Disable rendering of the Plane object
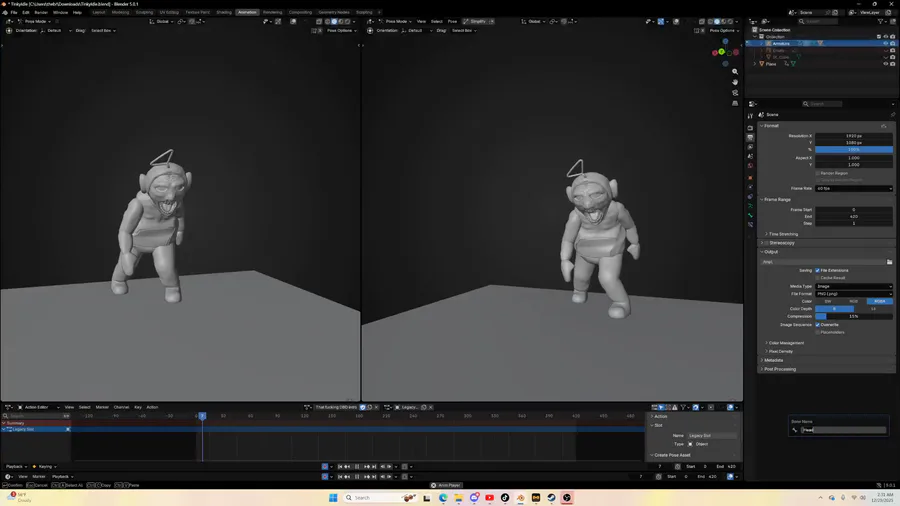Viewport: 900px width, 506px height. point(893,64)
